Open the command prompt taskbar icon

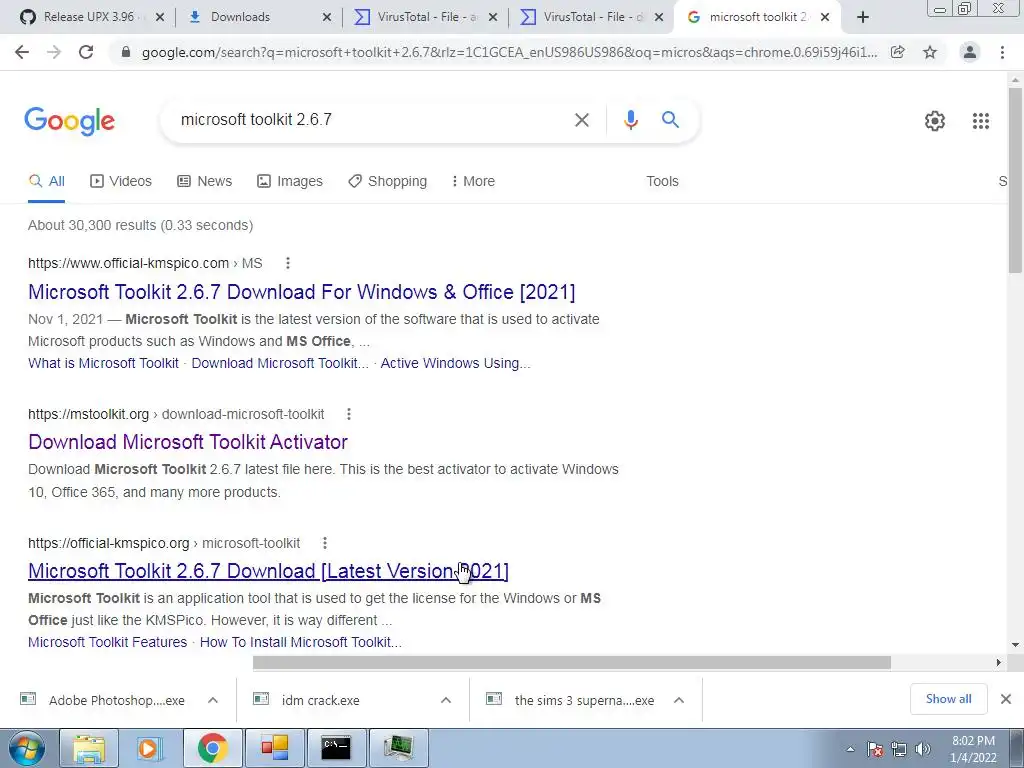coord(336,748)
